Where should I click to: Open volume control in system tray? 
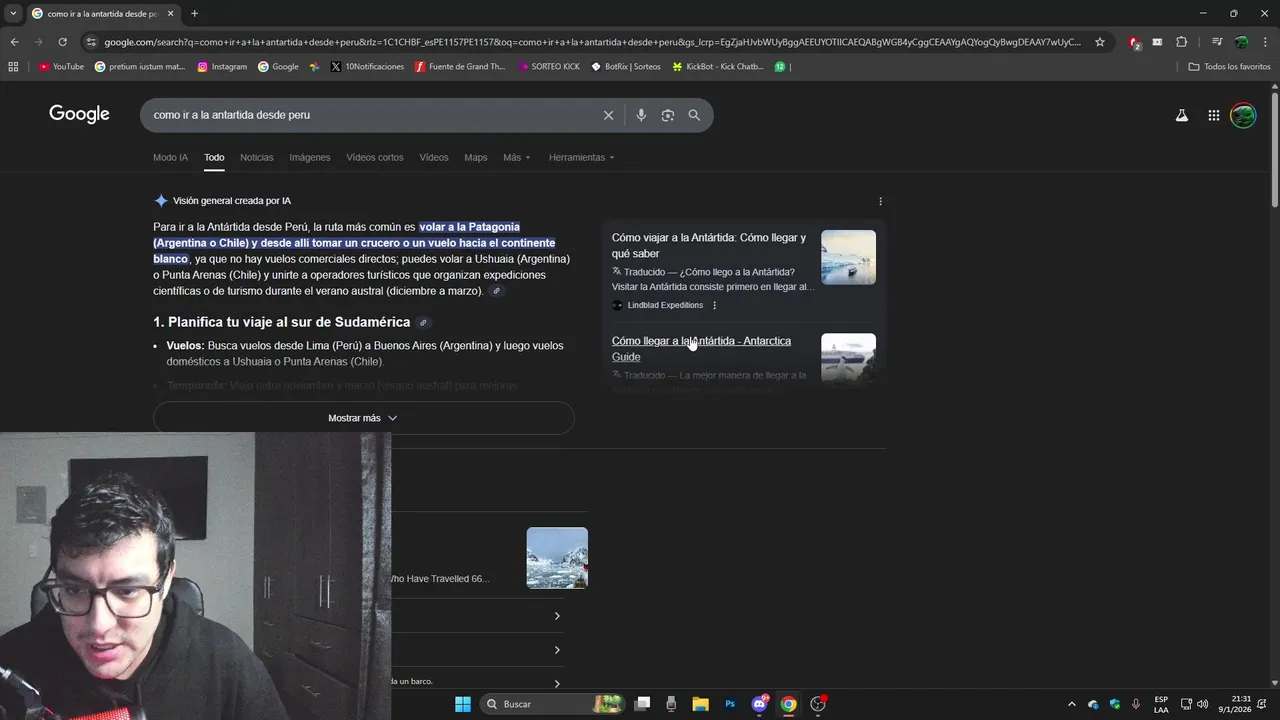[1202, 704]
